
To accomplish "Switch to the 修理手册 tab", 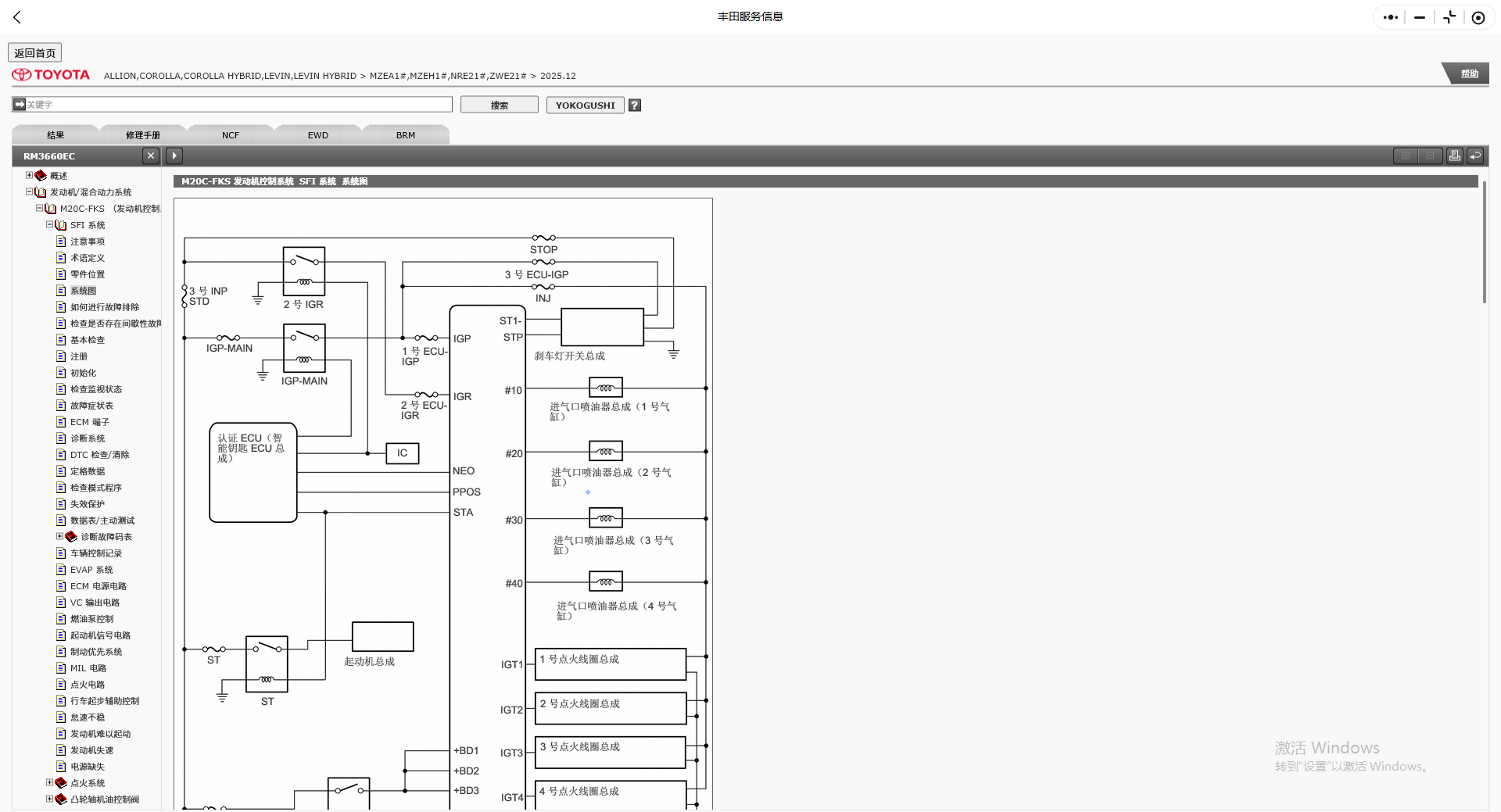I will point(143,134).
